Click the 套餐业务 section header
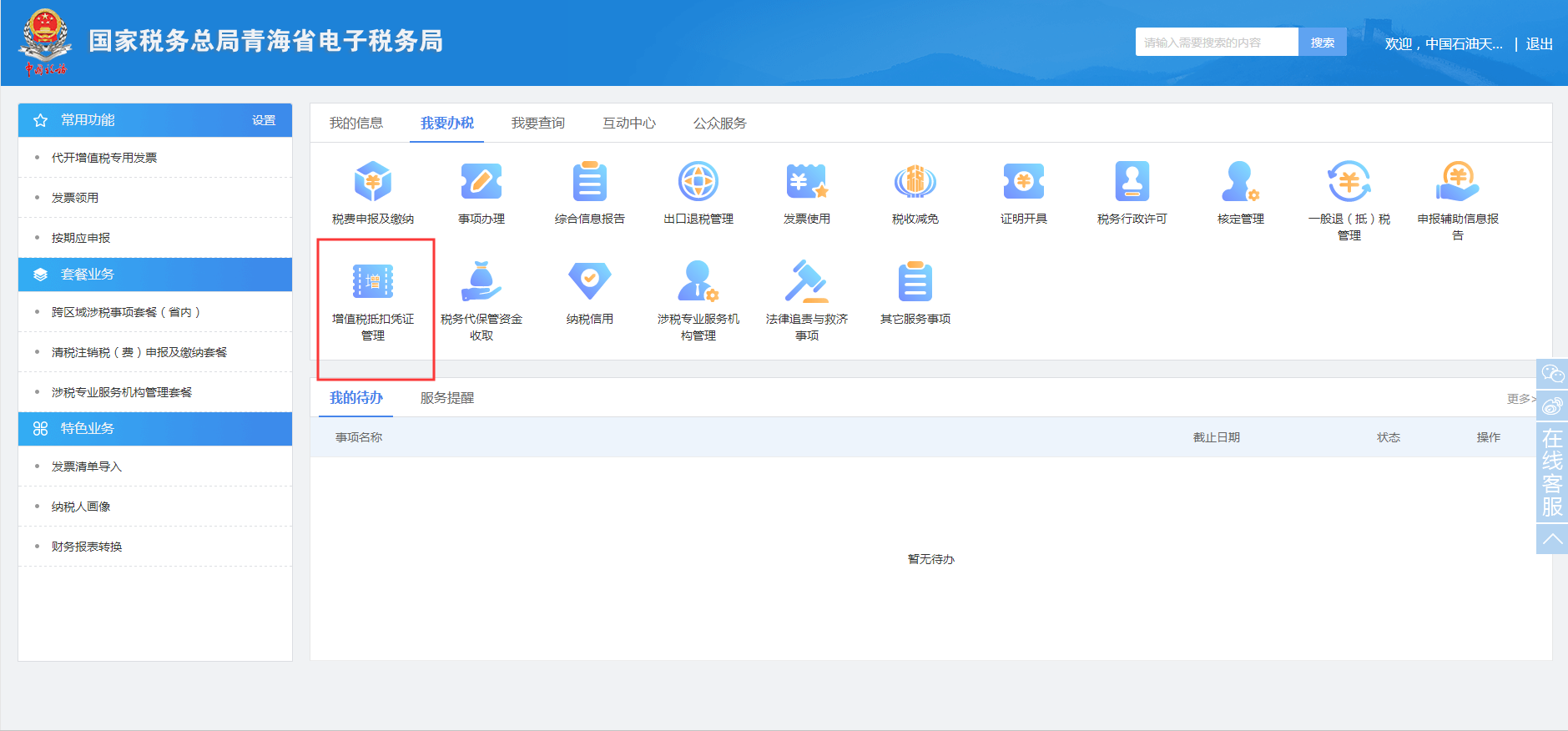Image resolution: width=1568 pixels, height=731 pixels. pos(155,275)
